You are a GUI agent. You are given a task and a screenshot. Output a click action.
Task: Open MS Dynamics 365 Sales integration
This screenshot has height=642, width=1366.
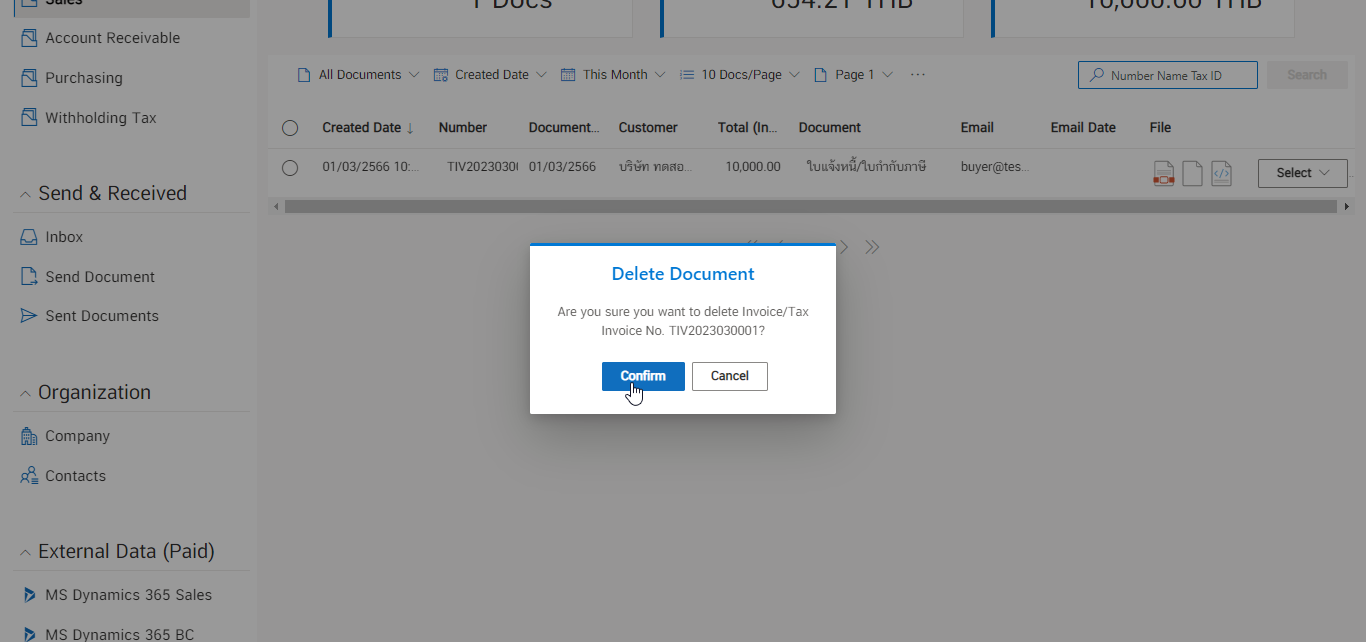point(128,594)
